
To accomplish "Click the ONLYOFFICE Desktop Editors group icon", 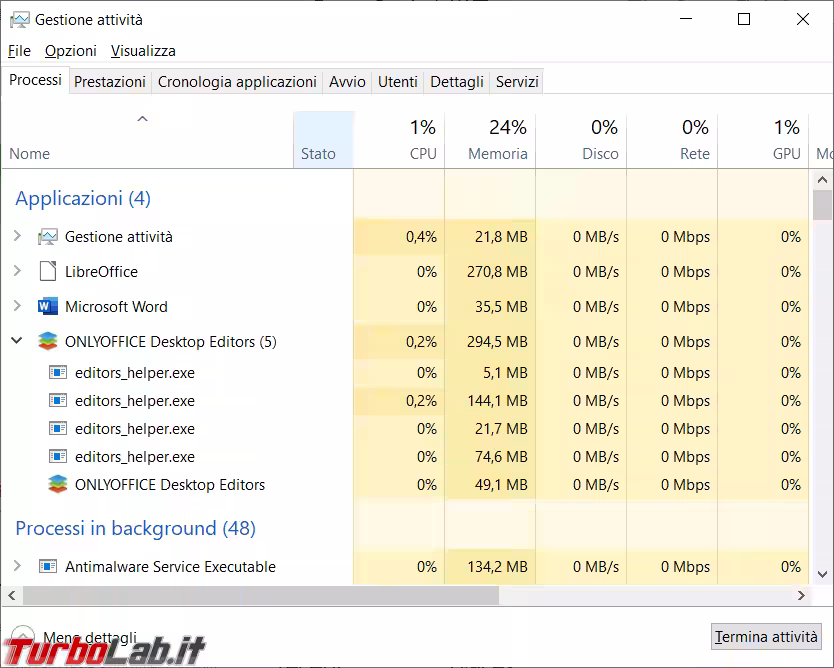I will click(x=48, y=342).
